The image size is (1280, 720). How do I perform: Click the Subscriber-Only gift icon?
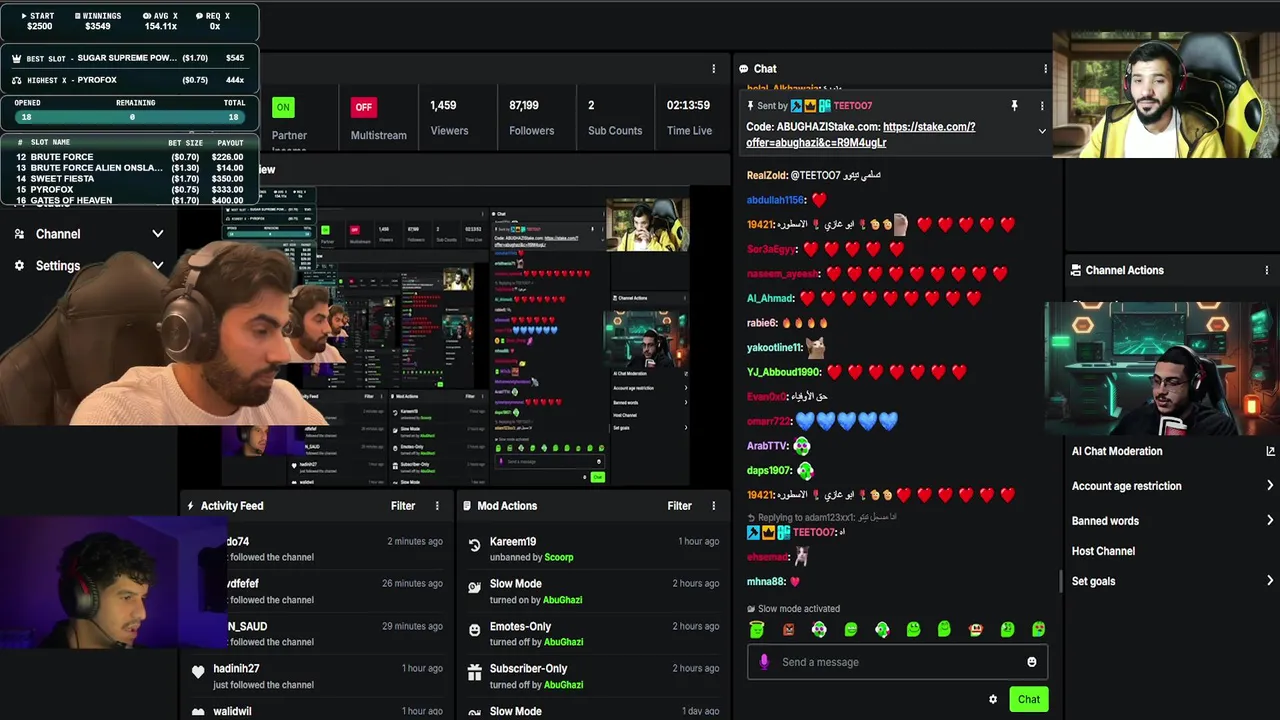(x=475, y=673)
